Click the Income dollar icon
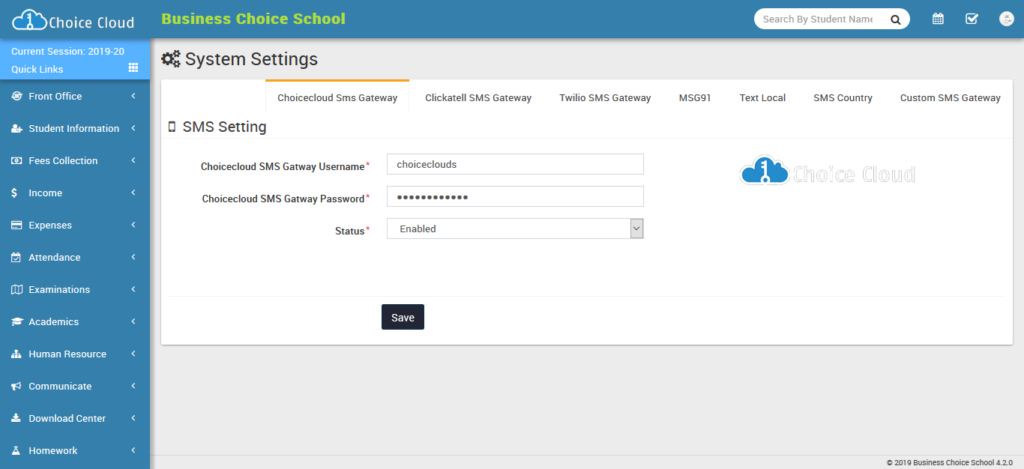Image resolution: width=1024 pixels, height=469 pixels. [x=15, y=193]
